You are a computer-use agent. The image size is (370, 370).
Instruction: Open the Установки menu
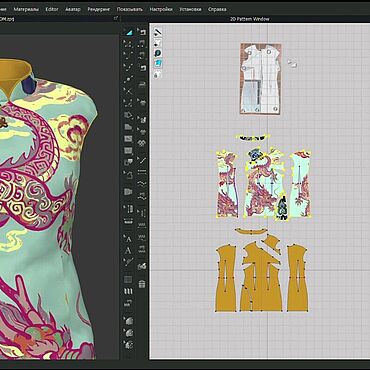coord(190,9)
